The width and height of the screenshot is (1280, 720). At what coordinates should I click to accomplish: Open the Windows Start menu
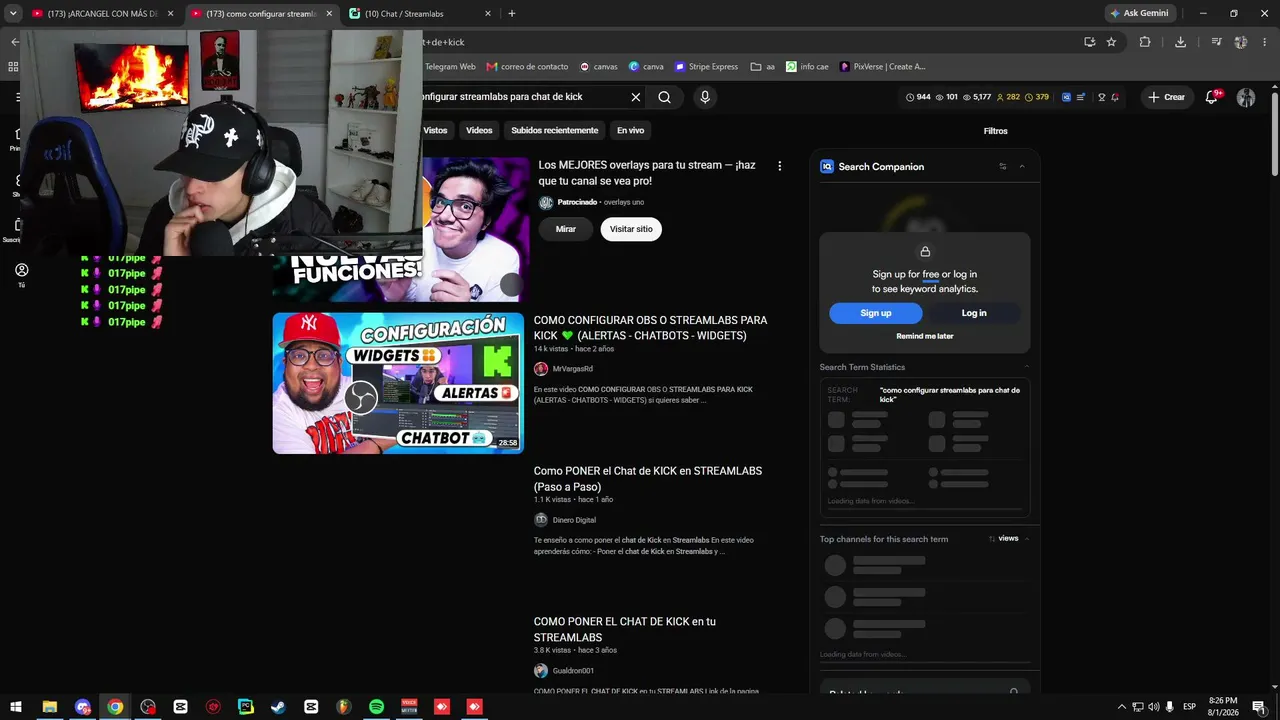point(16,707)
